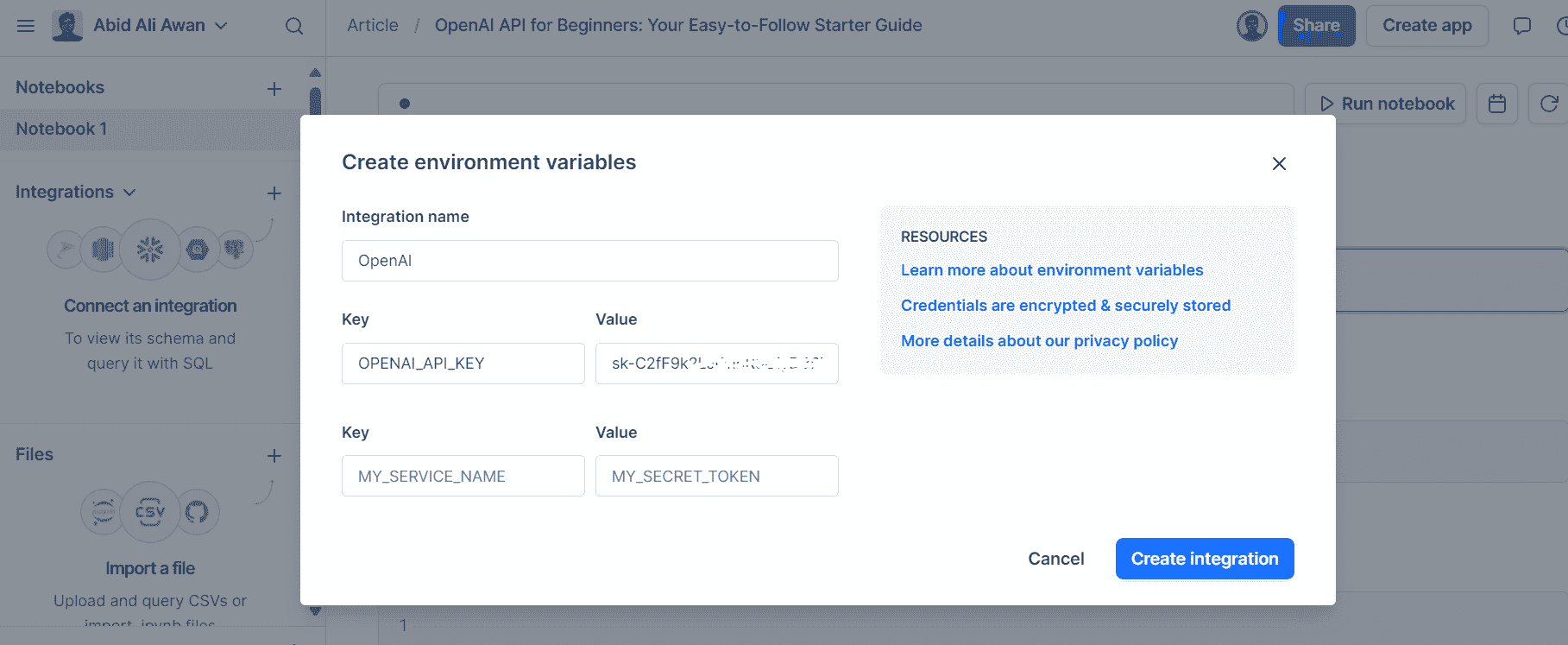Close the Create environment variables dialog

(1279, 163)
